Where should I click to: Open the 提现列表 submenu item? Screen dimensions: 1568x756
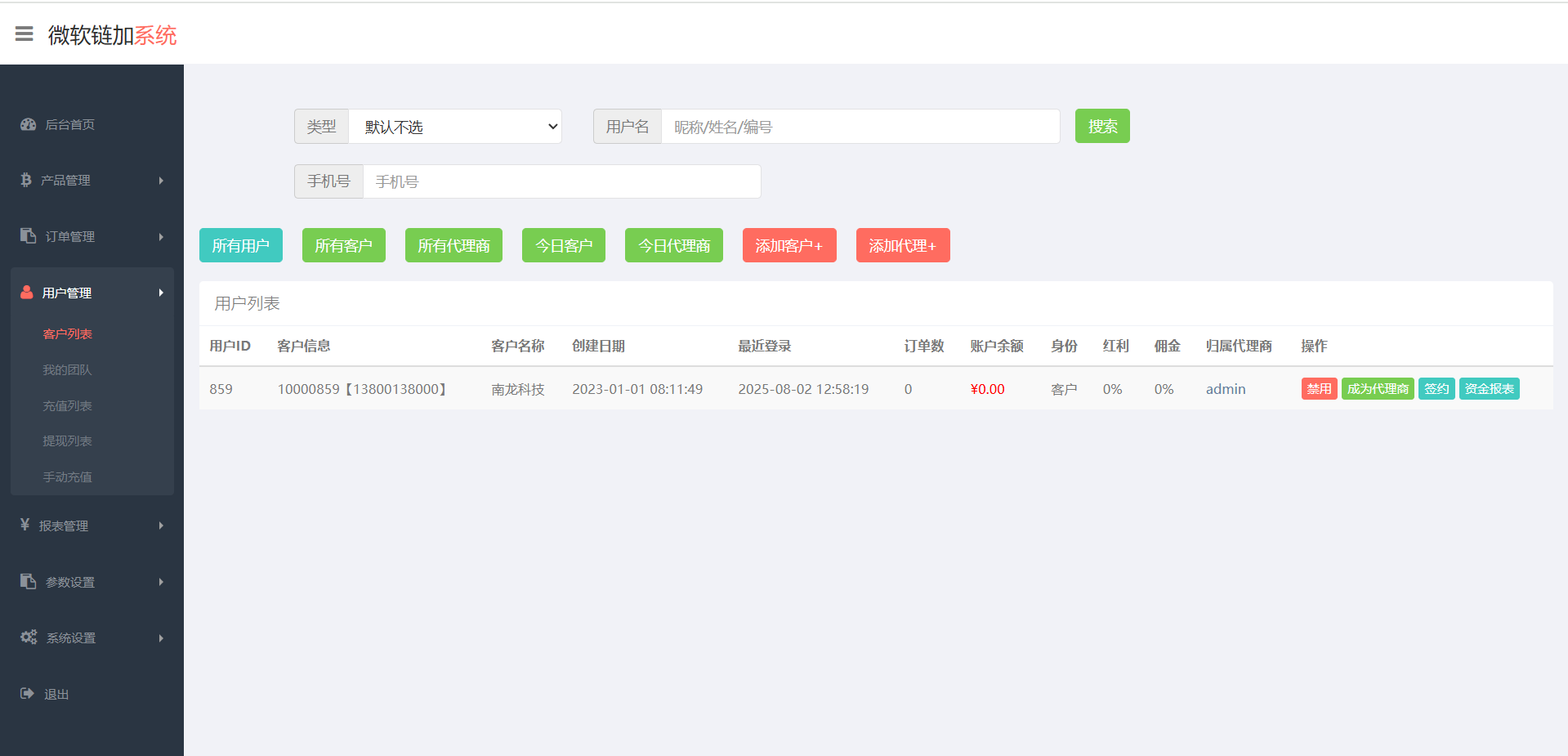click(x=67, y=441)
